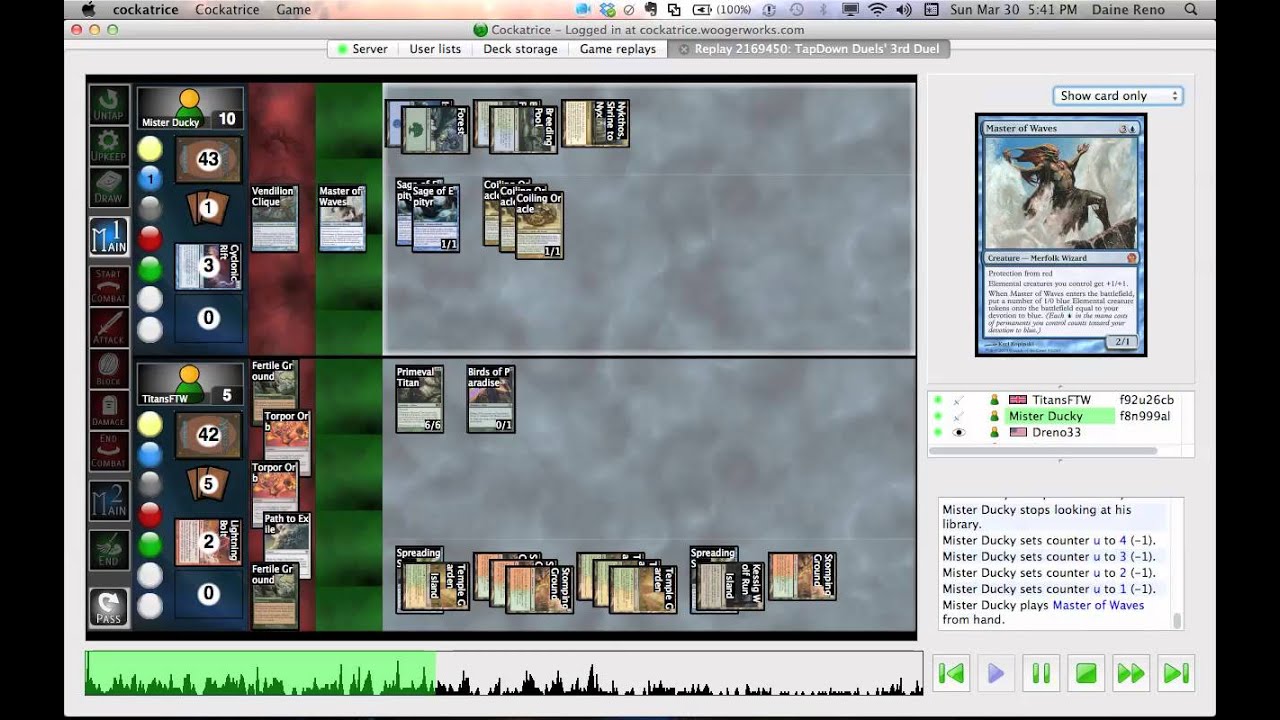The height and width of the screenshot is (720, 1280).
Task: Click Mister Ducky's library pile showing 43
Action: 209,159
